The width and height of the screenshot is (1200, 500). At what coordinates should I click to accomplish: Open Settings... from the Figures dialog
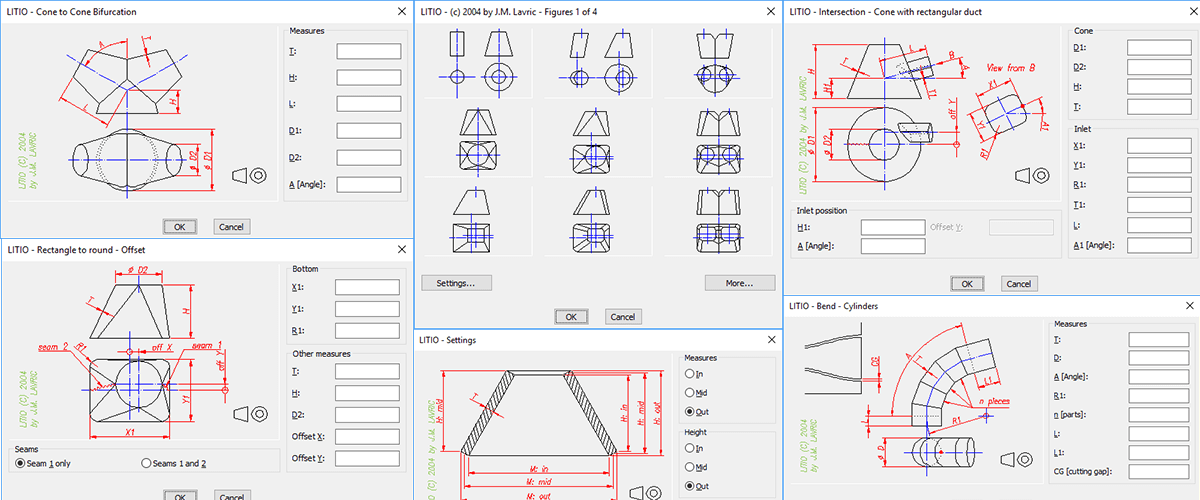(x=456, y=283)
